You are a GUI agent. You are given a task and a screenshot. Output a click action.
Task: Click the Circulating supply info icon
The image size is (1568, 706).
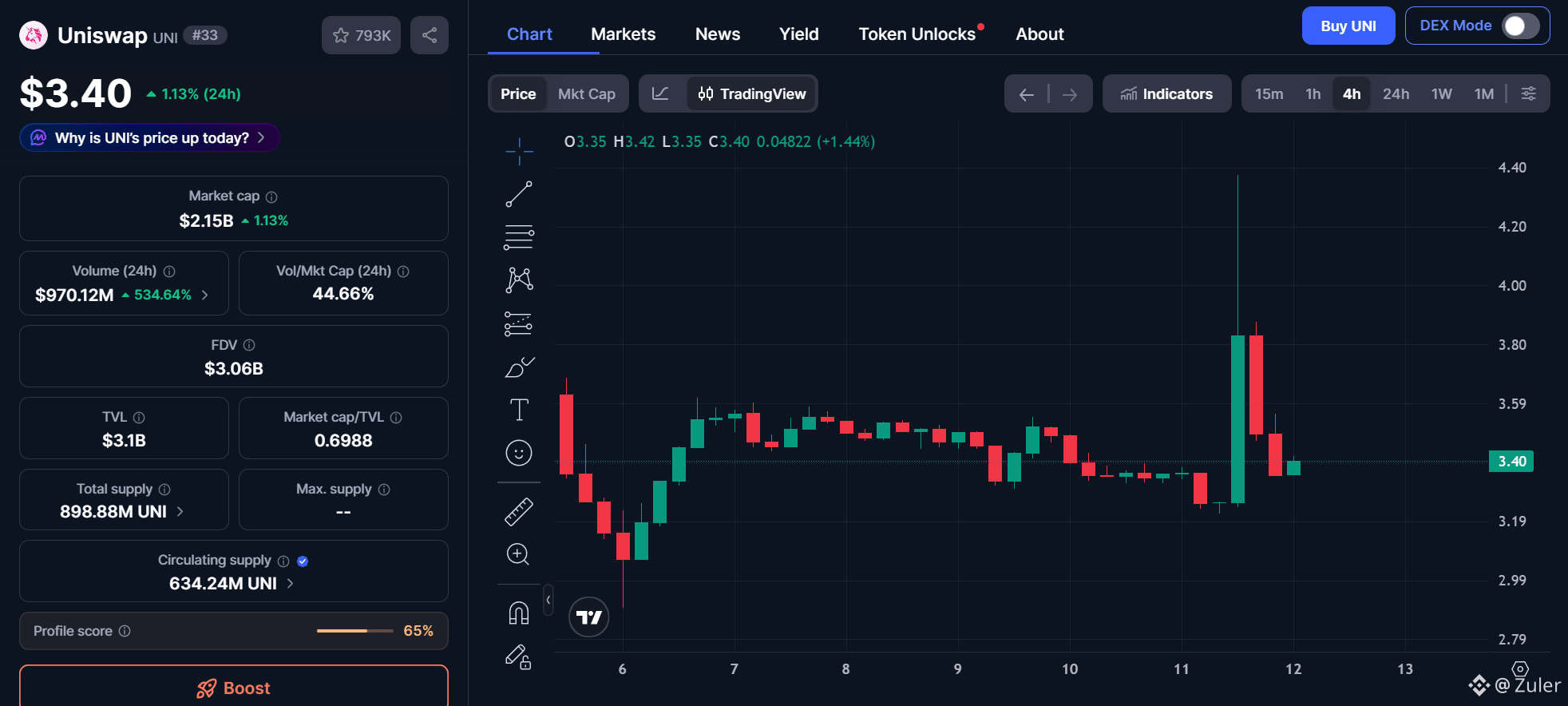point(283,561)
